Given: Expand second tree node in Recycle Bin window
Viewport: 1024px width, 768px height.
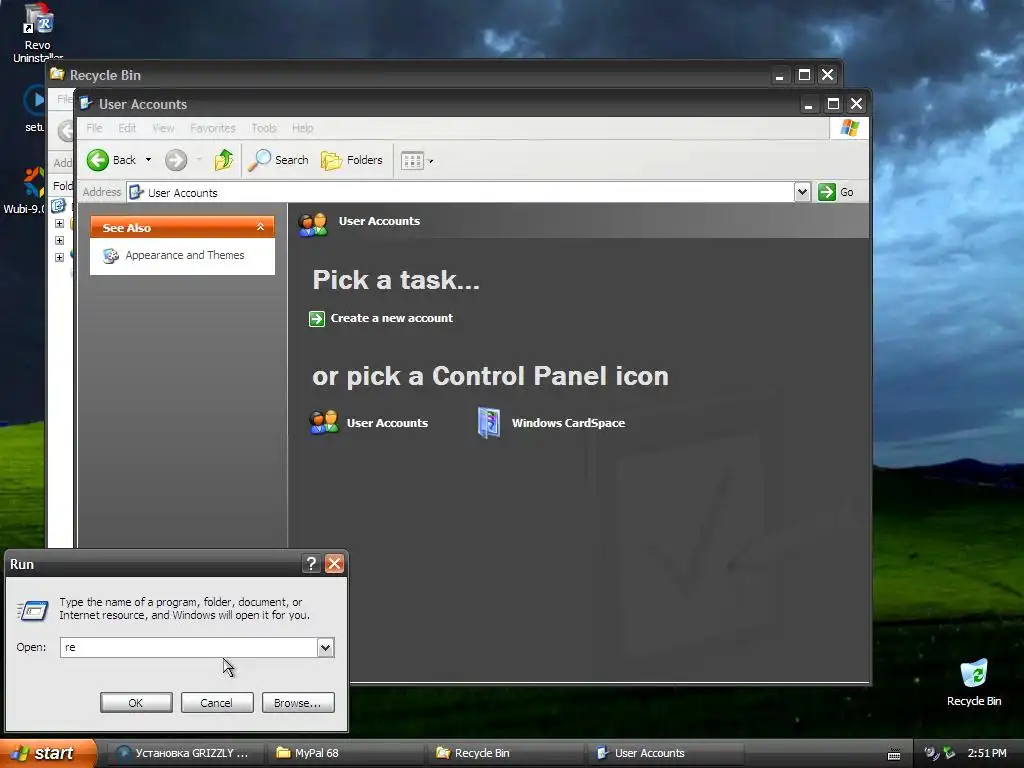Looking at the screenshot, I should point(59,240).
